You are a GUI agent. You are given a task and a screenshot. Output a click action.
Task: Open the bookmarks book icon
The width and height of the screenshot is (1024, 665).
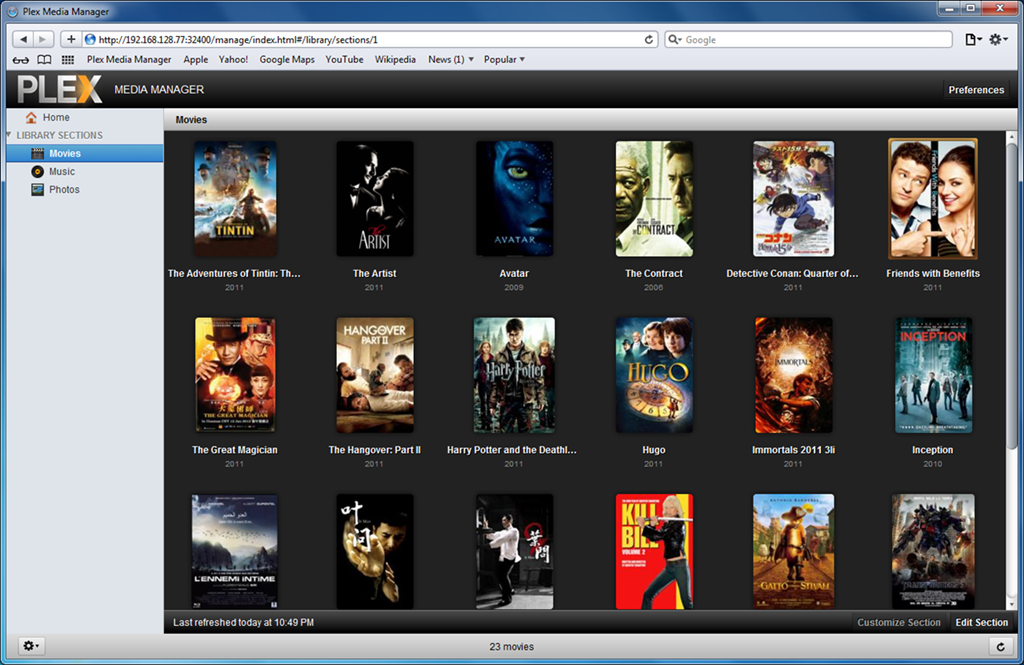tap(44, 59)
